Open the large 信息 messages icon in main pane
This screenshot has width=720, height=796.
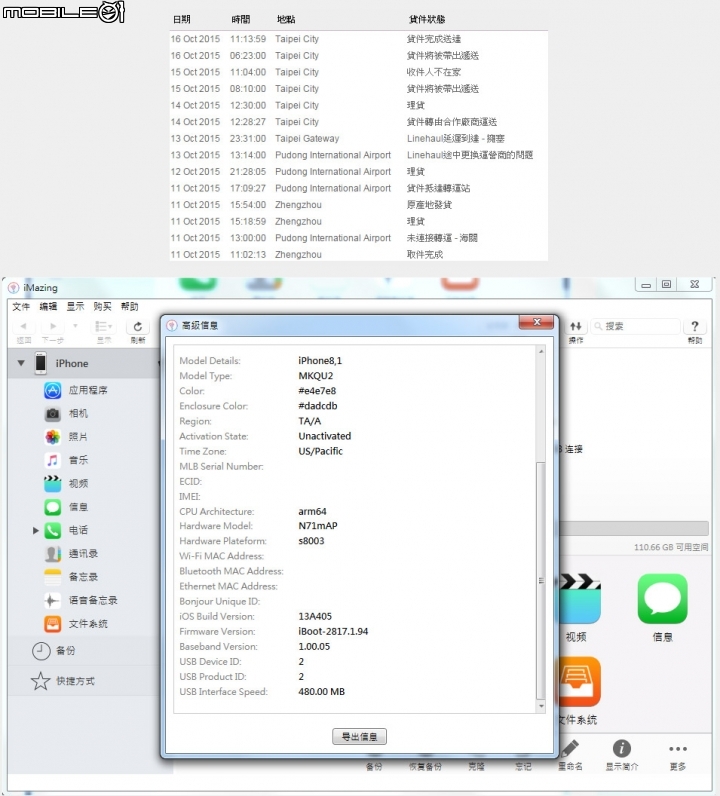[662, 599]
